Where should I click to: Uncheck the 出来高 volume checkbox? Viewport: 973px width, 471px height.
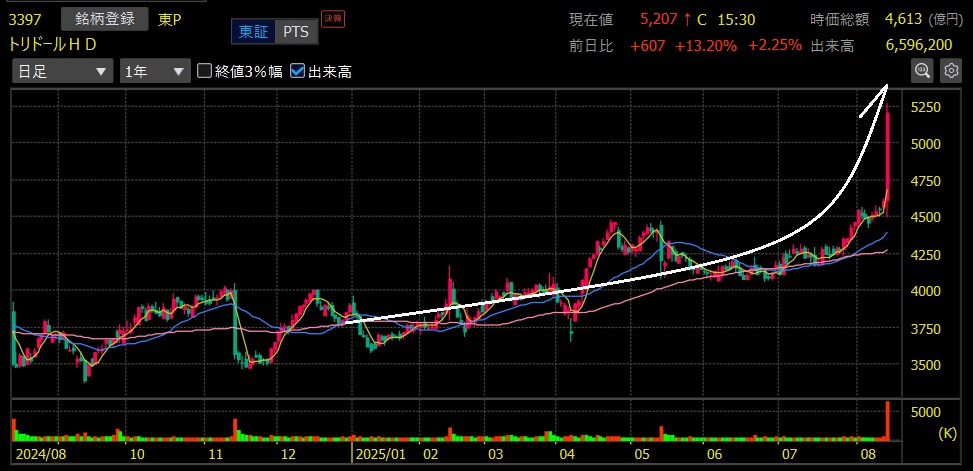(x=298, y=71)
